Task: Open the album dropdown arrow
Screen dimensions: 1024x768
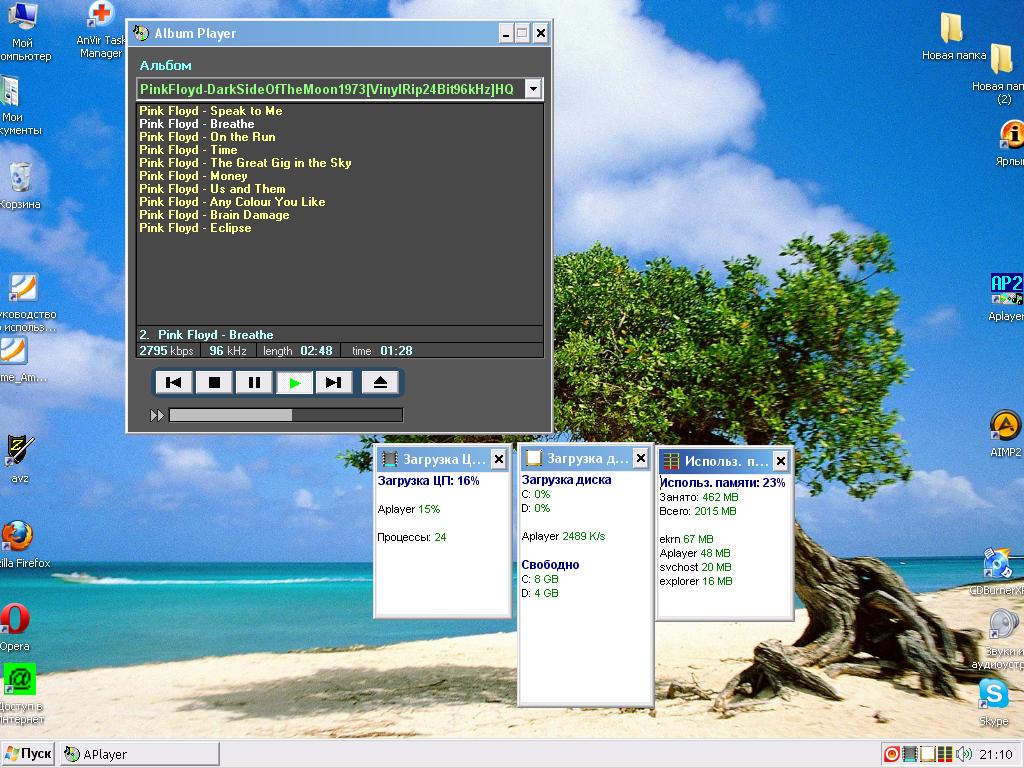Action: tap(533, 89)
